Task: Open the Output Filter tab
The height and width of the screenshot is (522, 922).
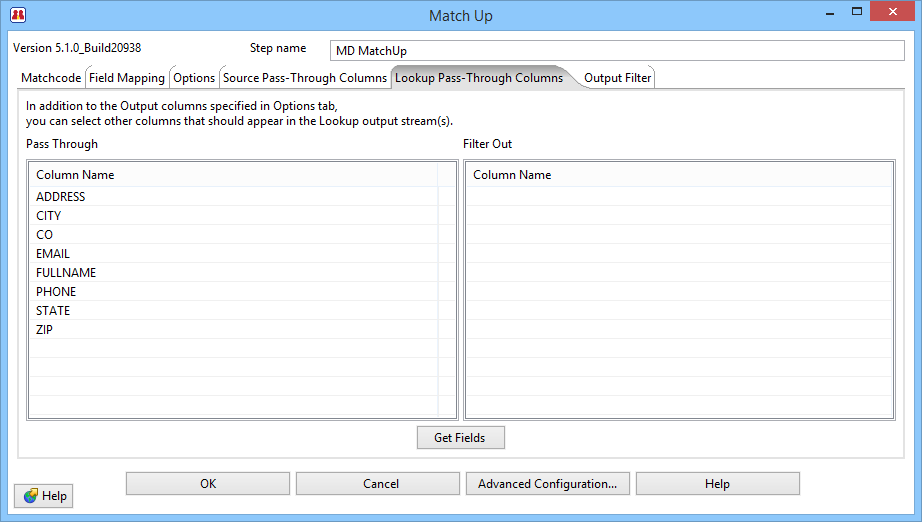Action: [x=617, y=78]
